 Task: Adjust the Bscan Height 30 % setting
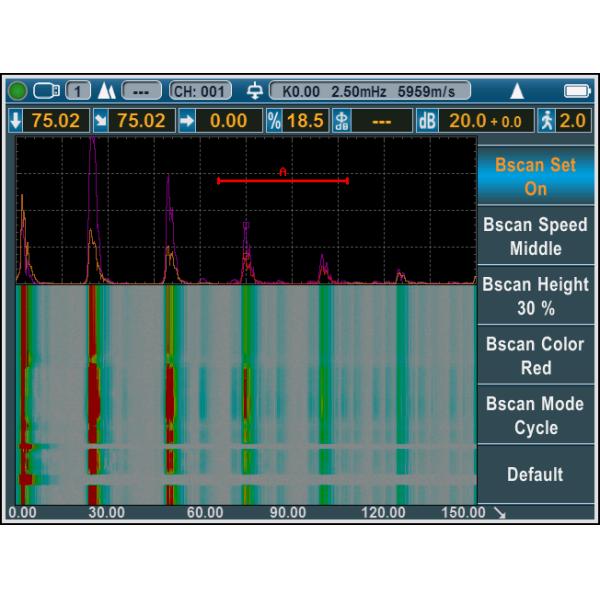(535, 296)
